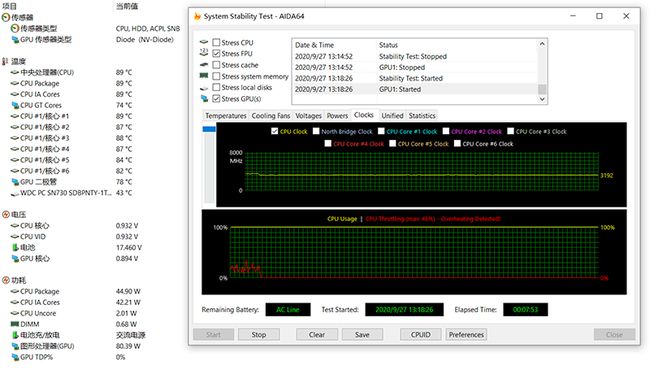
Task: Click the GPU 二极管 row icon
Action: pyautogui.click(x=15, y=182)
